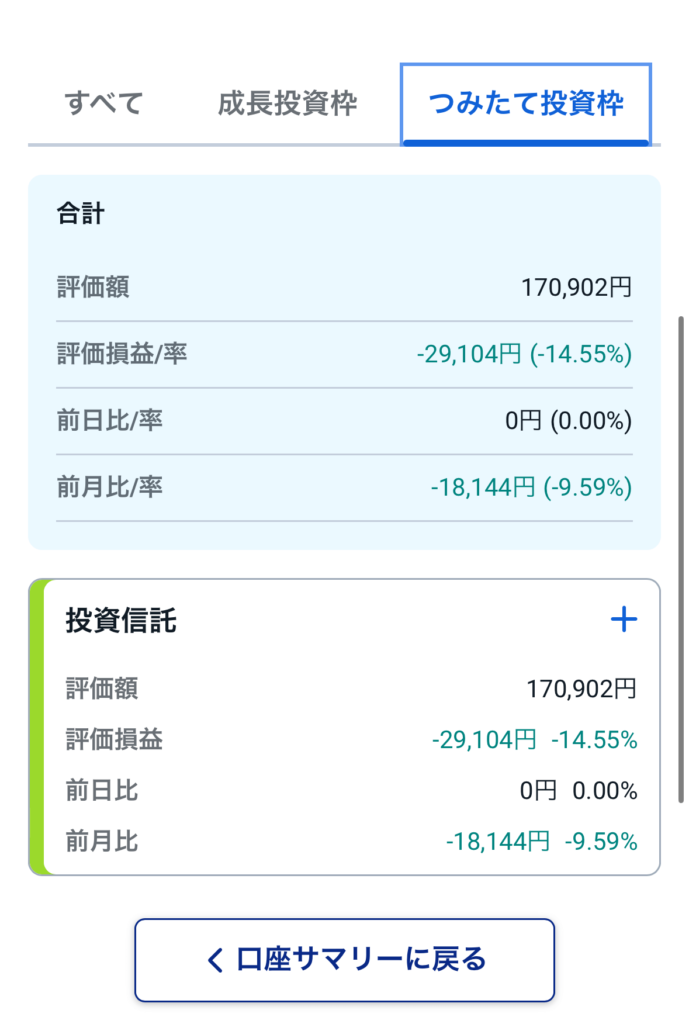Select the 評価損益/率 row in 合計

(x=344, y=354)
